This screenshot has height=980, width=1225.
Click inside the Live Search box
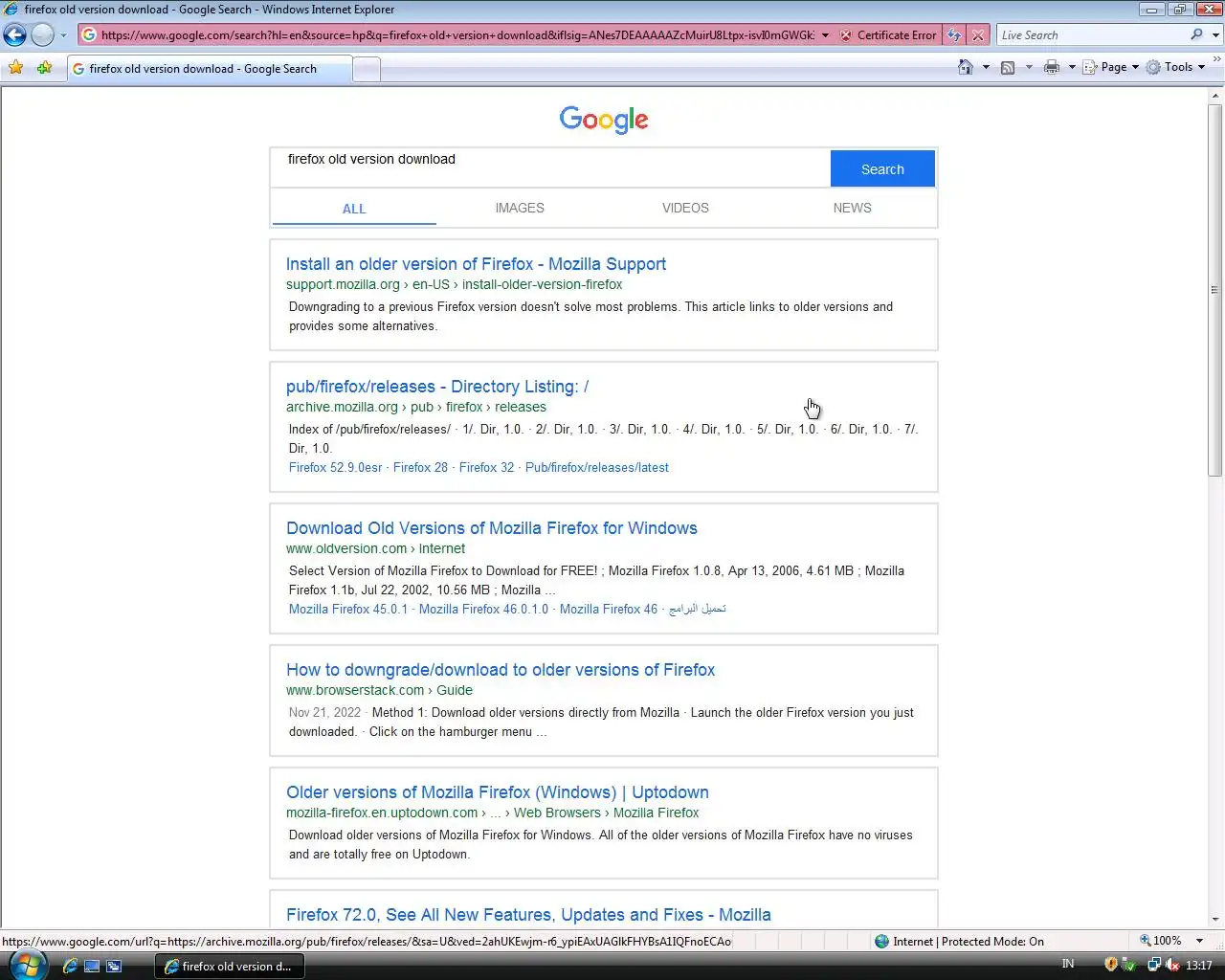(x=1091, y=35)
